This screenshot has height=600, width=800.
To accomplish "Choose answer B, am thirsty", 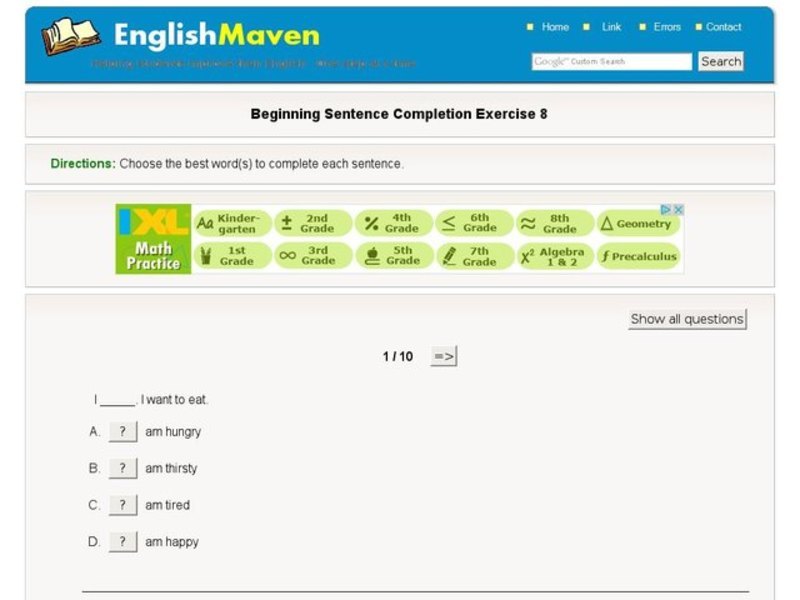I will point(123,468).
